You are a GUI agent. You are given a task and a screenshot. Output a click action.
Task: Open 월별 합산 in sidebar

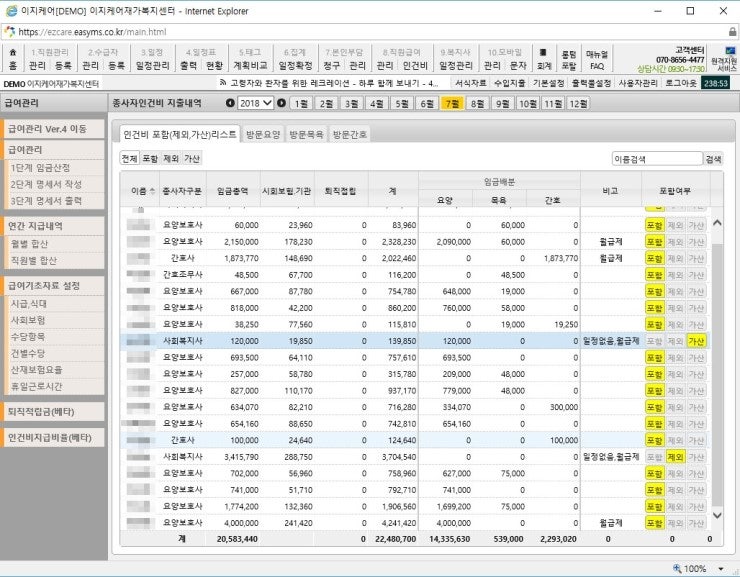pyautogui.click(x=56, y=243)
